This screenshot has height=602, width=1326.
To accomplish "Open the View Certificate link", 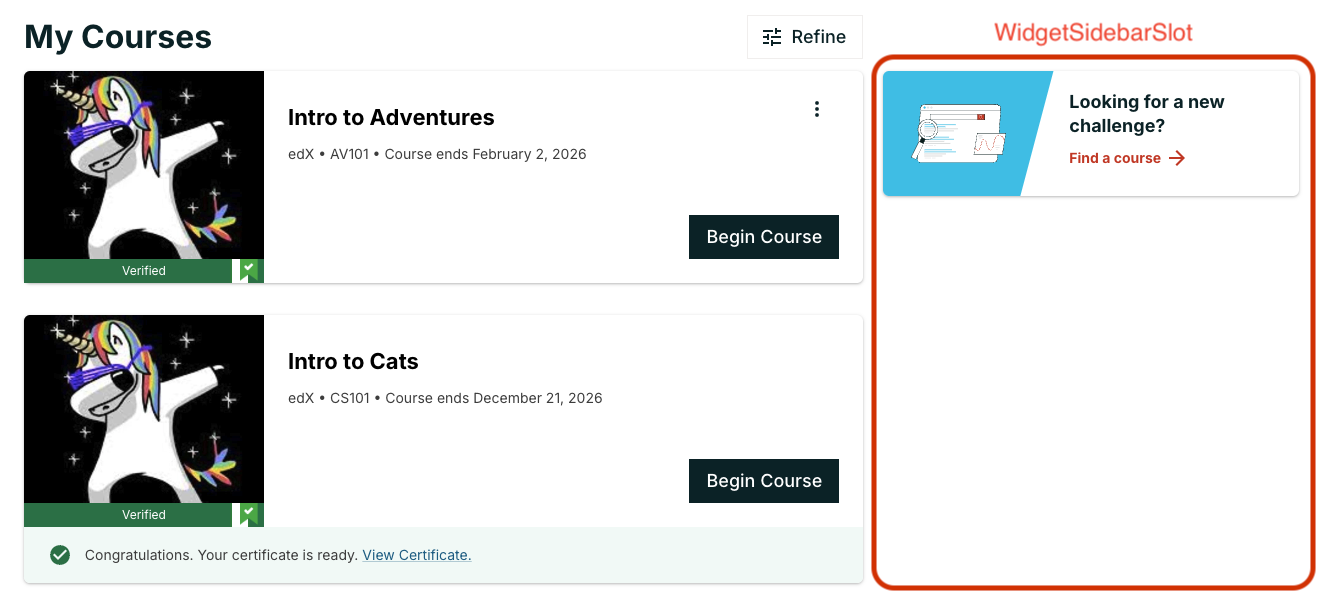I will click(416, 555).
